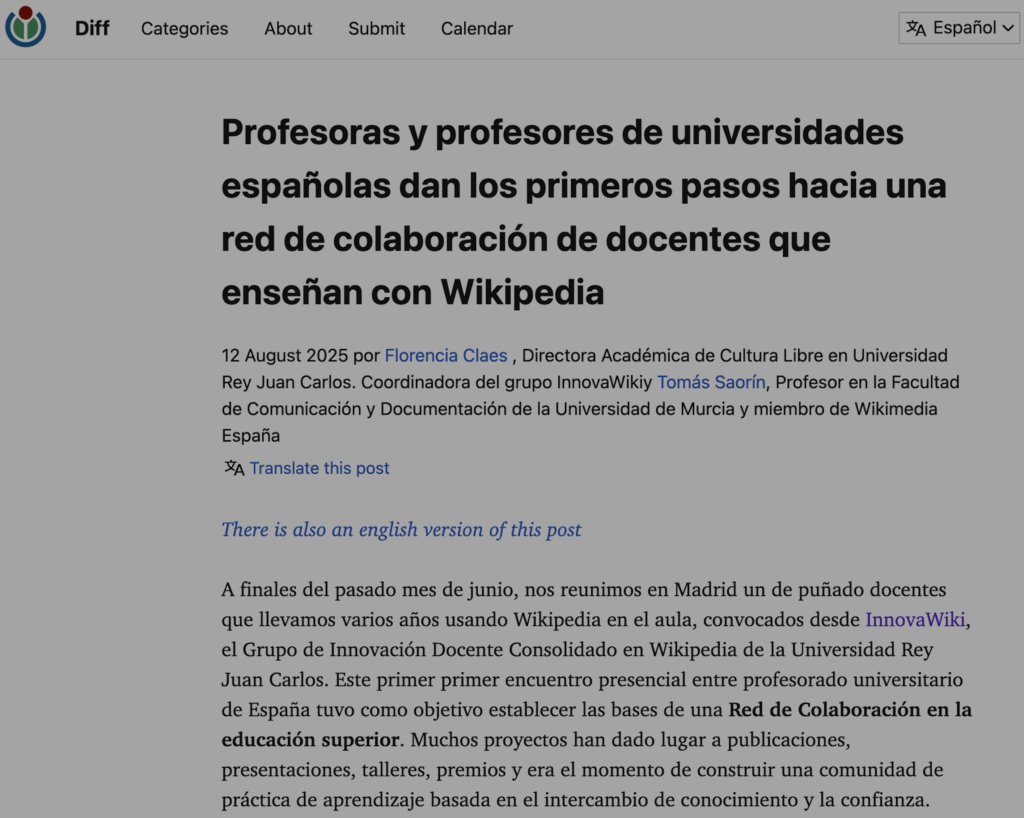Click the article headline text
This screenshot has height=818, width=1024.
pos(584,212)
